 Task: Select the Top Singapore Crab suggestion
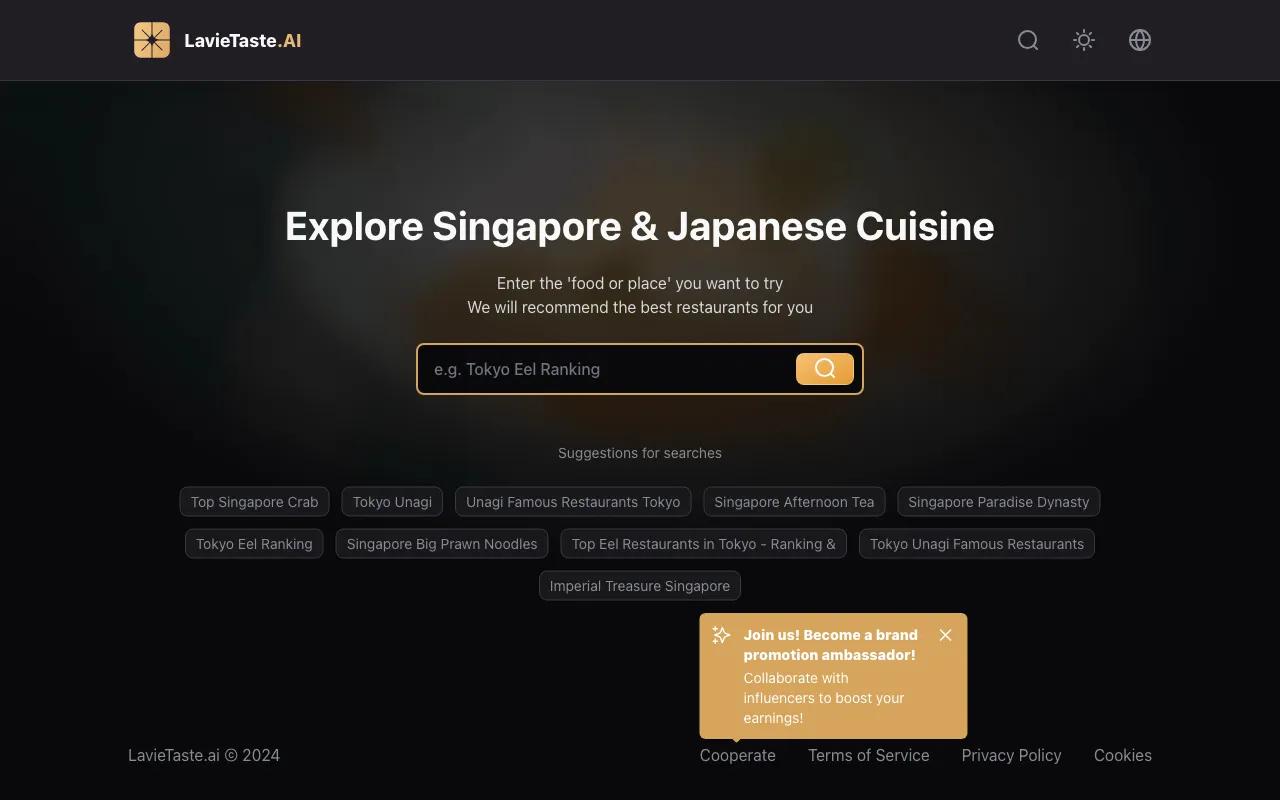coord(254,502)
